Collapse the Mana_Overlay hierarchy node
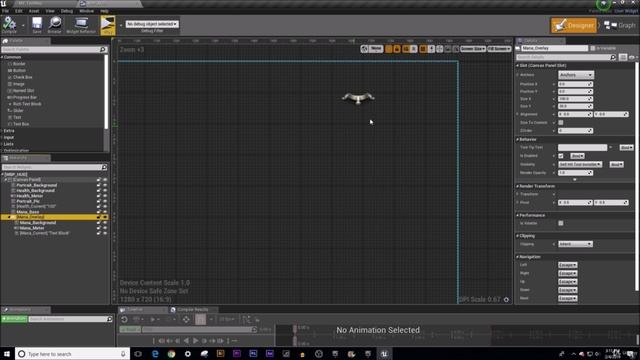 click(9, 218)
